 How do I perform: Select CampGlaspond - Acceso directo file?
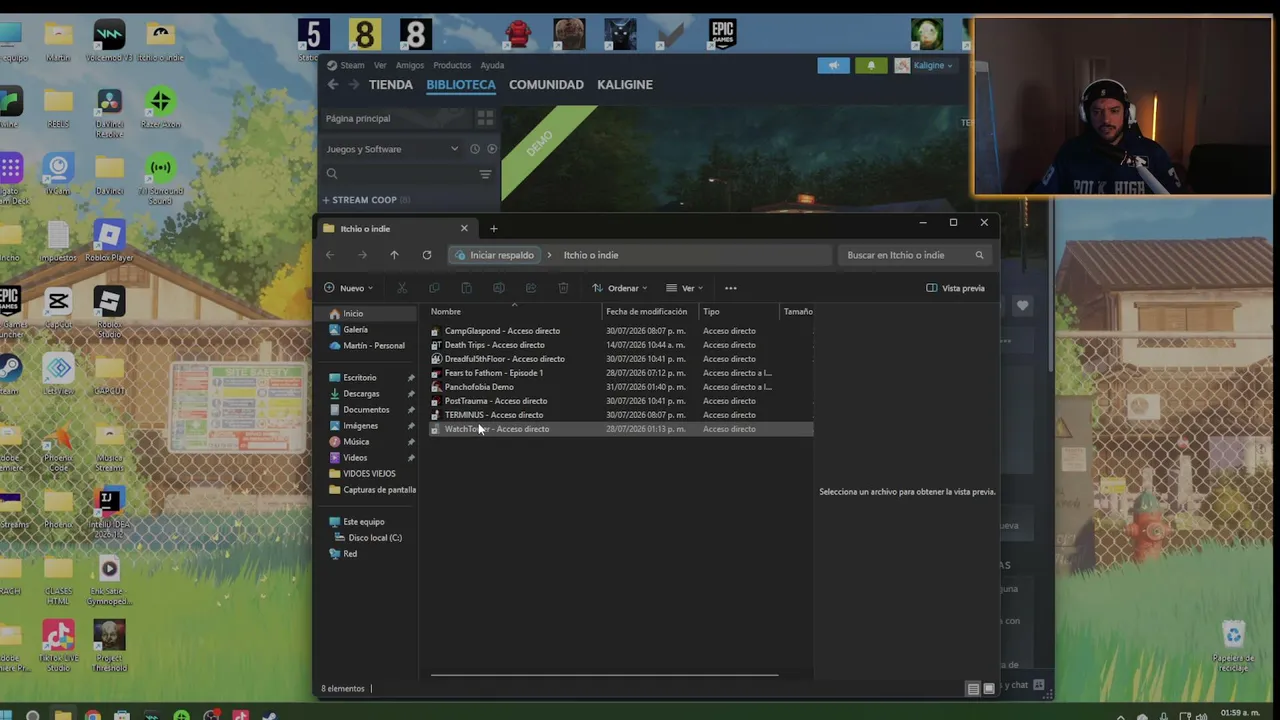click(x=620, y=331)
